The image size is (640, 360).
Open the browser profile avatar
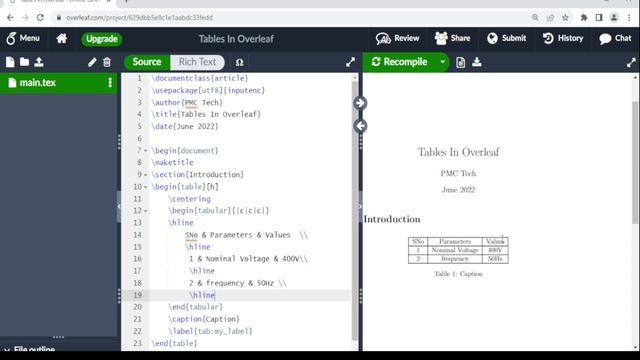614,18
